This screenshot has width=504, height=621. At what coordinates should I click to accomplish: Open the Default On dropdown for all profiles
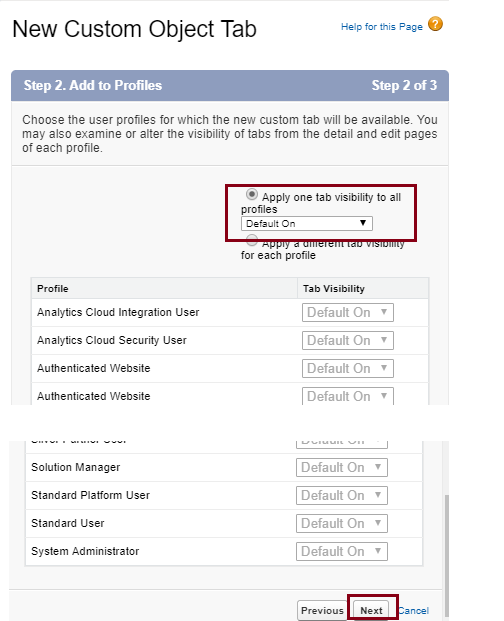click(x=306, y=223)
